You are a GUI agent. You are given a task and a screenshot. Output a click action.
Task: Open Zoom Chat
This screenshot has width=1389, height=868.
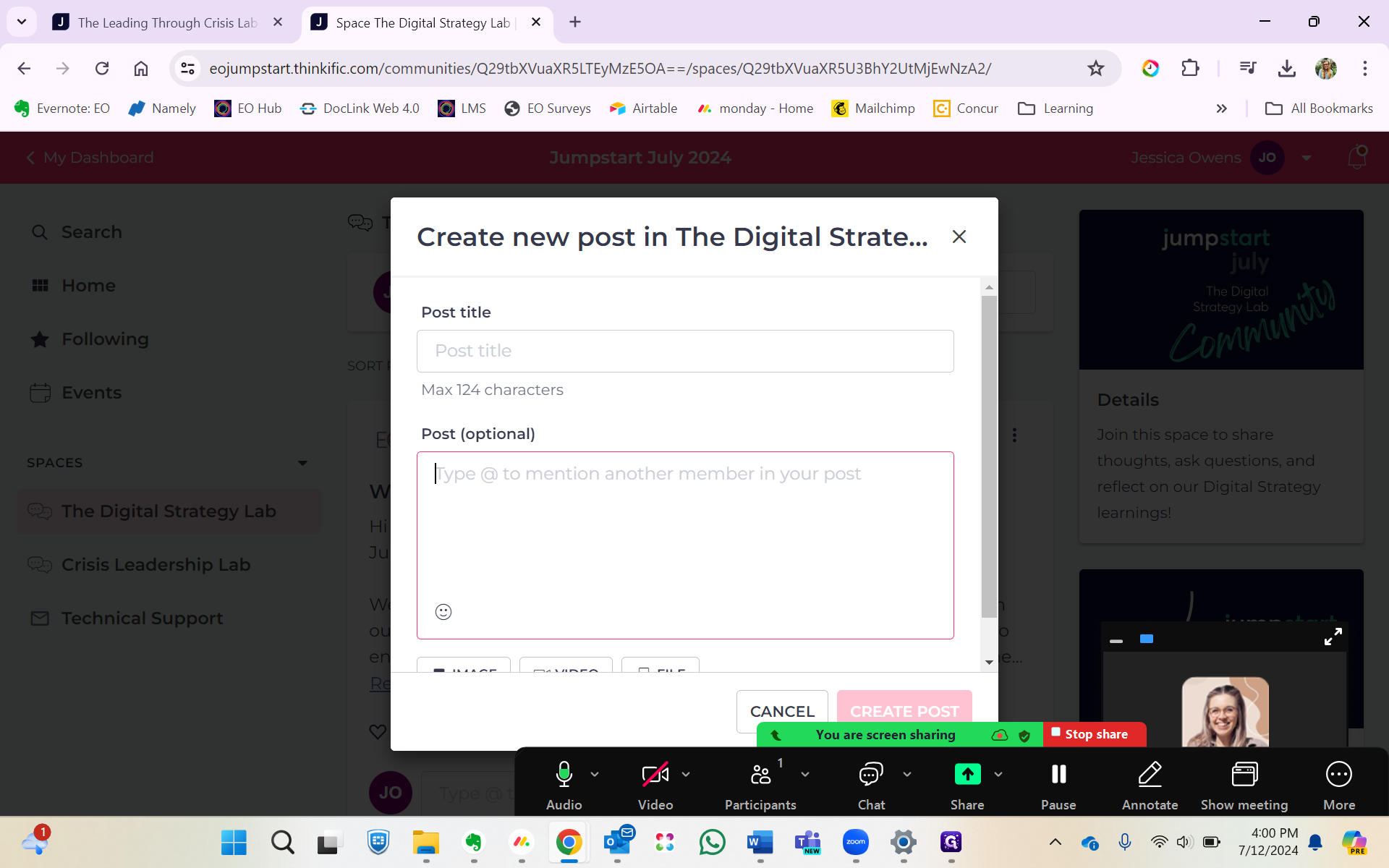point(871,785)
